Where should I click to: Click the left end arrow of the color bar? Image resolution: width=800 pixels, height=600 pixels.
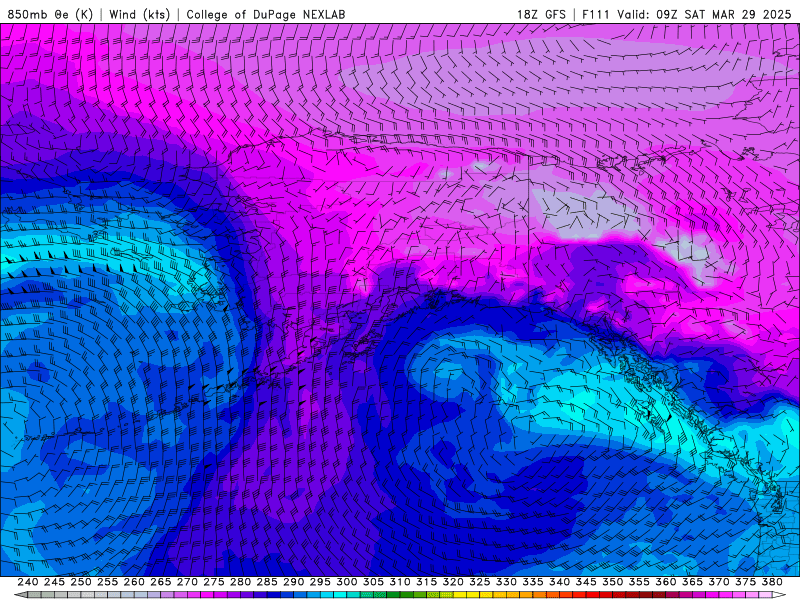point(21,594)
